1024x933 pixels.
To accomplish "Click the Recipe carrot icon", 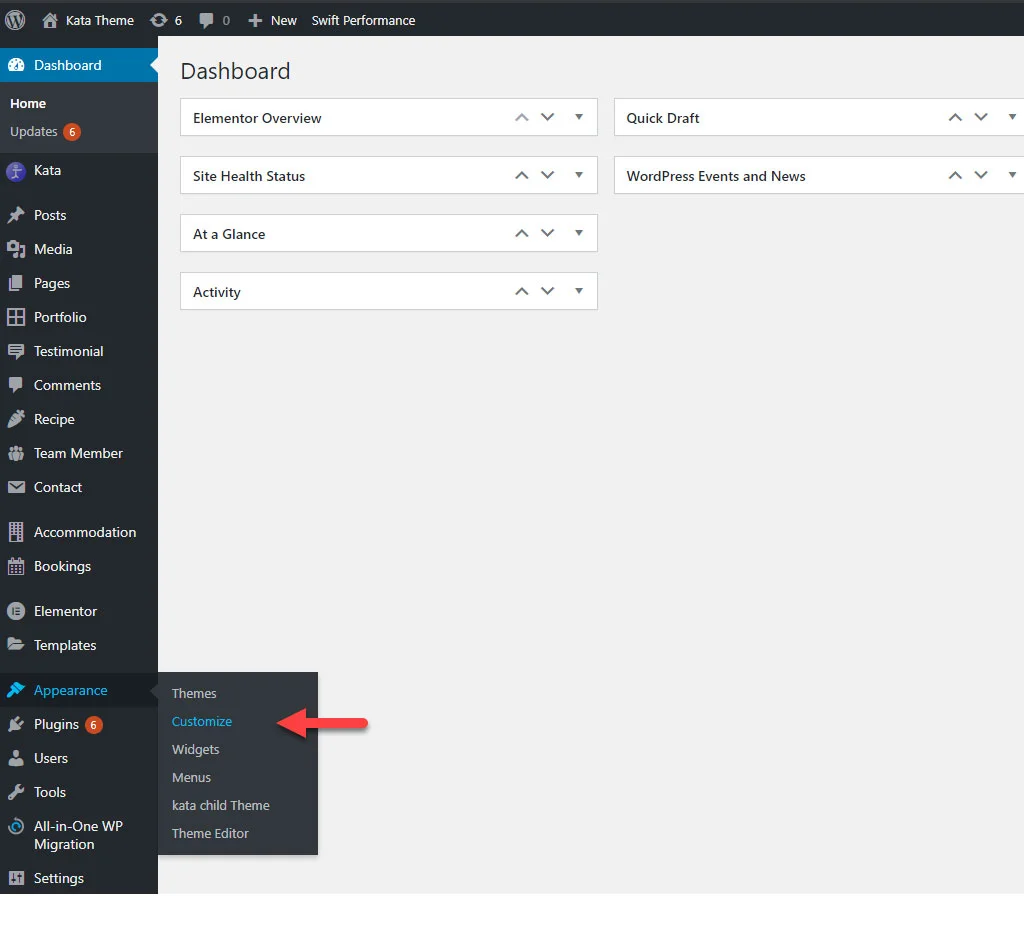I will [x=16, y=419].
